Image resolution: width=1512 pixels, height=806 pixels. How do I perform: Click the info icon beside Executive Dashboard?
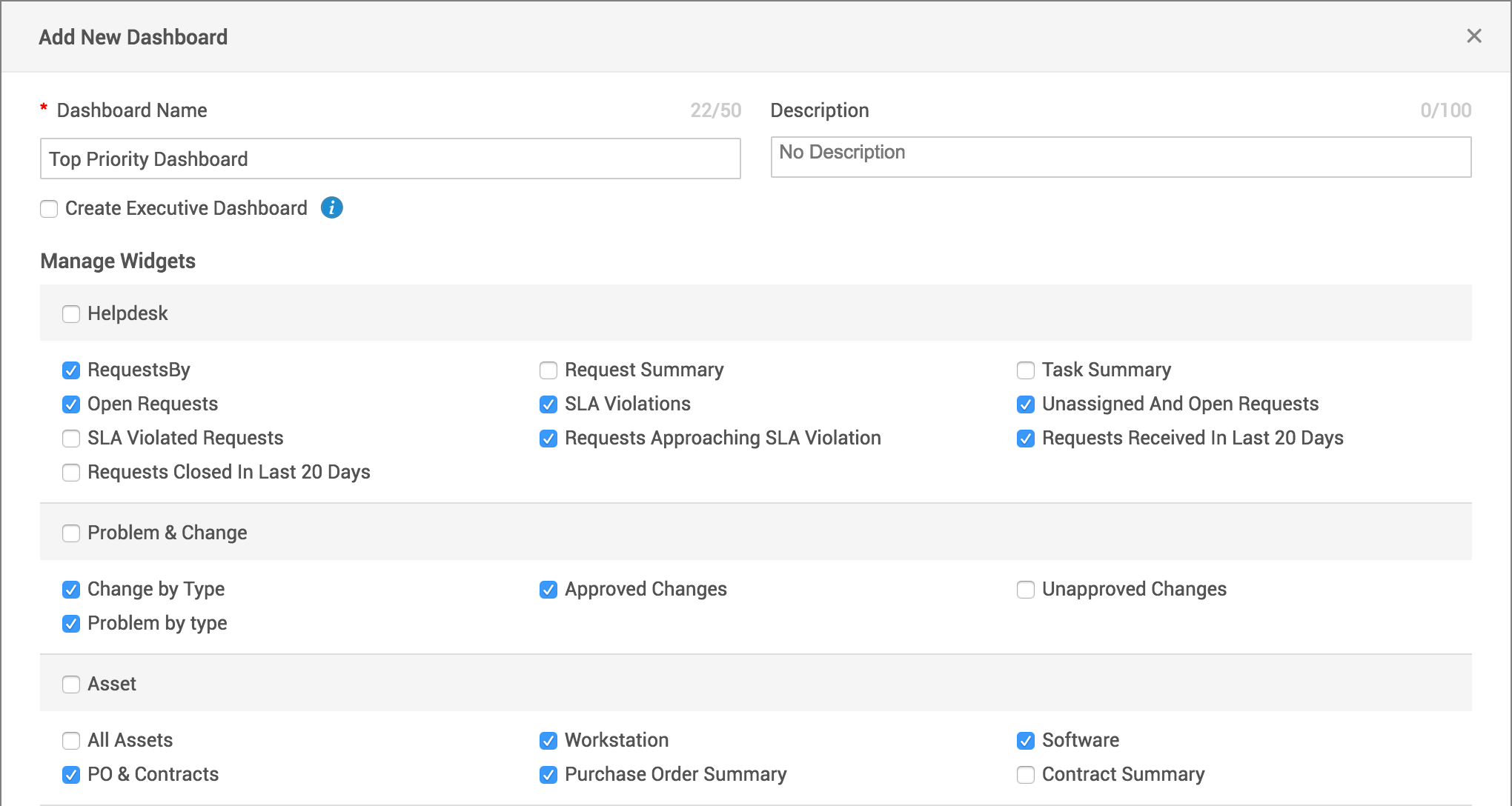[331, 208]
